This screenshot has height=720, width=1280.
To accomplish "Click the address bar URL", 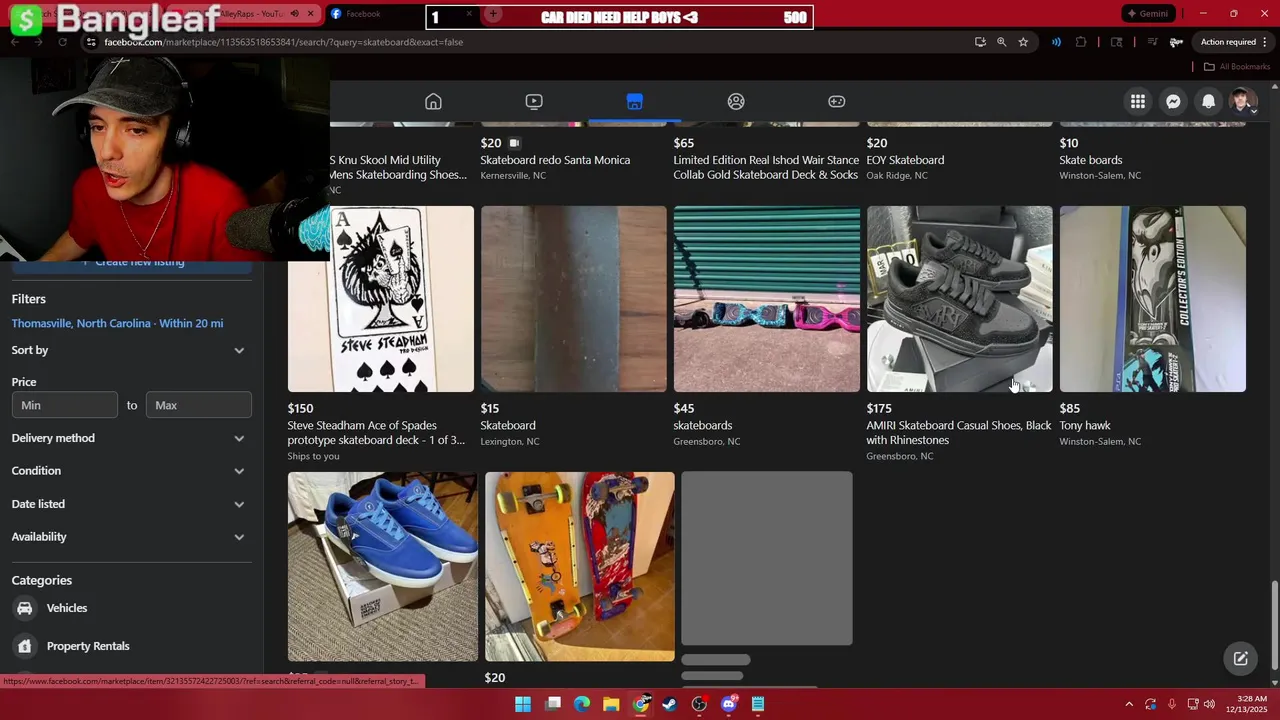I will coord(284,42).
